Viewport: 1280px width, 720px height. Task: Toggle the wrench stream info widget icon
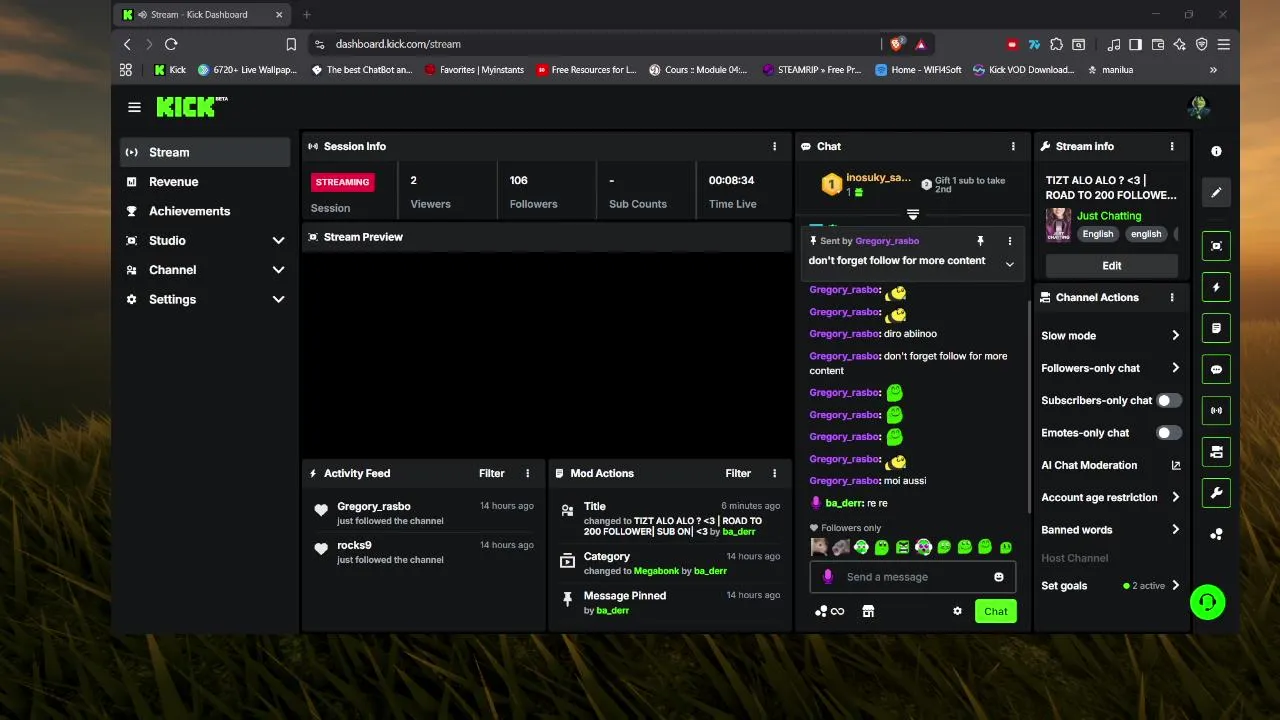pyautogui.click(x=1216, y=493)
